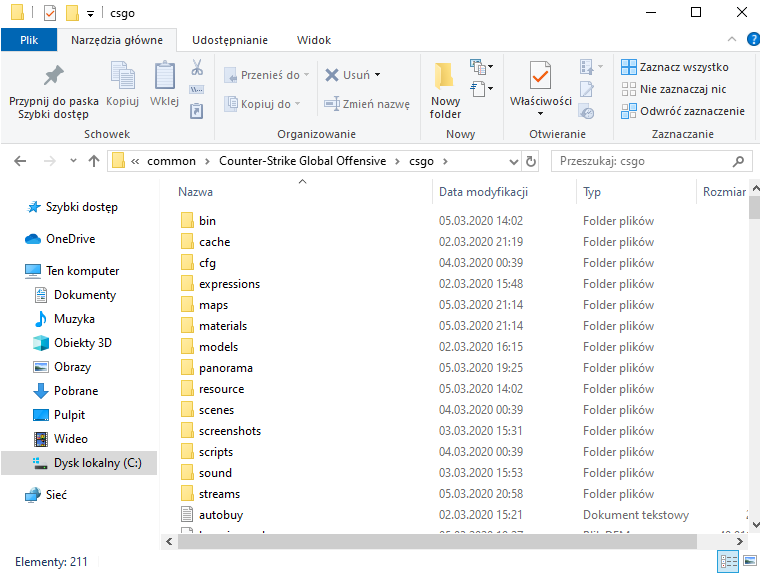This screenshot has width=760, height=574.
Task: Switch to Narzędzia główne tab
Action: [117, 40]
